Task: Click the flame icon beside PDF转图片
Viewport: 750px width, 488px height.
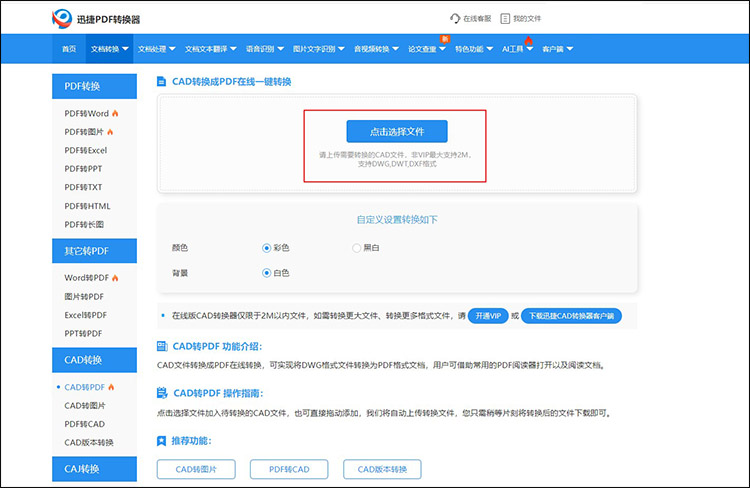Action: [110, 132]
